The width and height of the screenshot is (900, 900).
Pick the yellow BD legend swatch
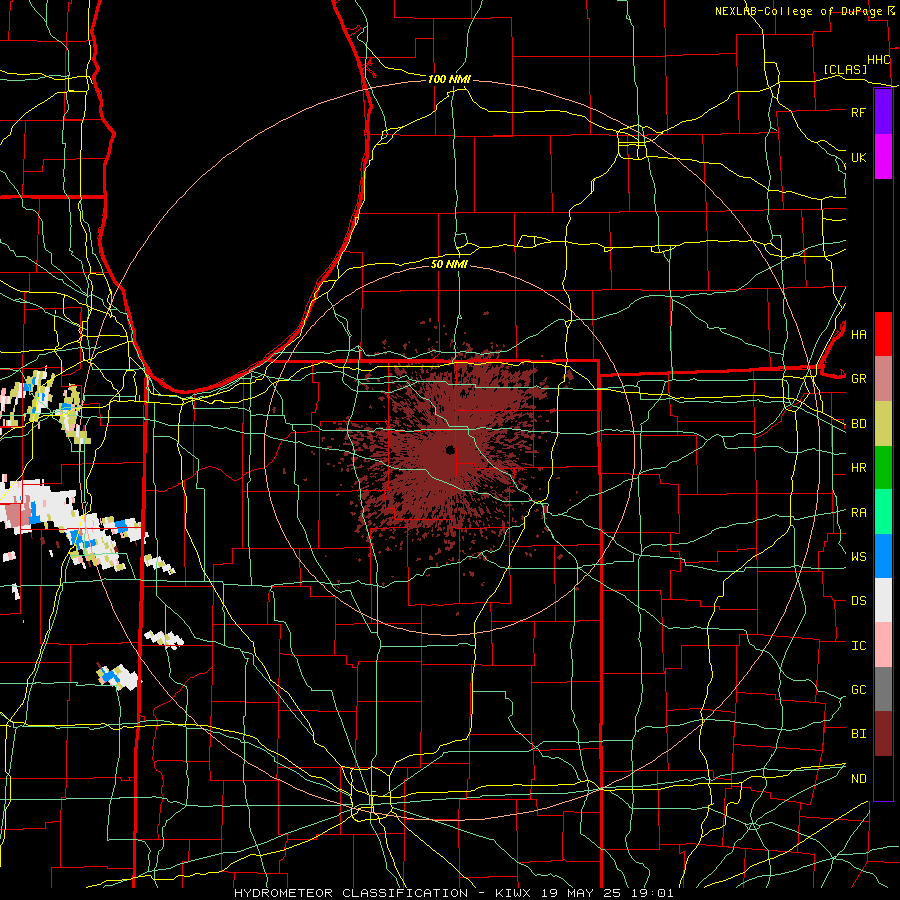[x=883, y=424]
